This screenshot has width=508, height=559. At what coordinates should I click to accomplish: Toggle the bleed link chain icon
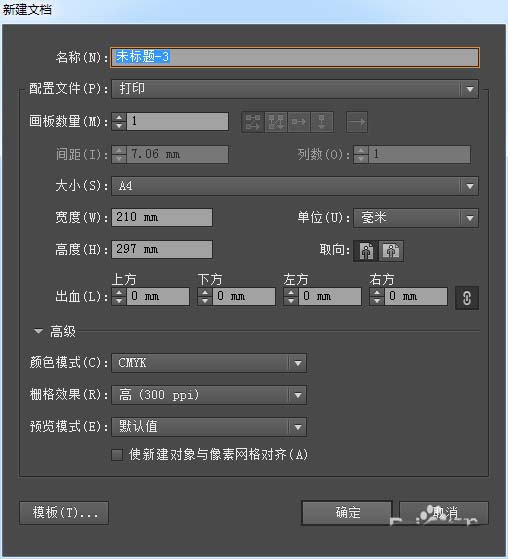(x=467, y=298)
